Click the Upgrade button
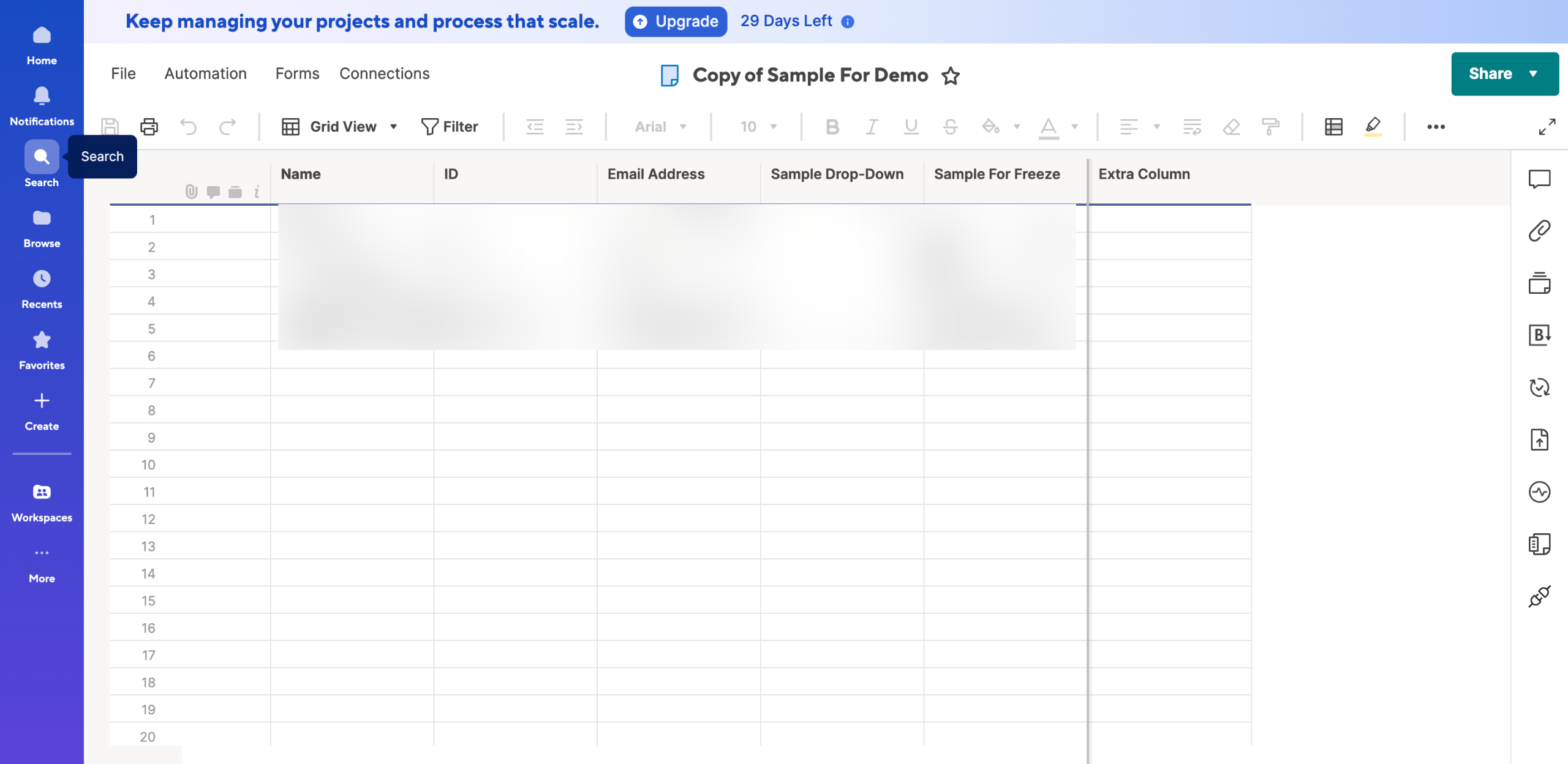This screenshot has height=764, width=1568. (x=676, y=21)
